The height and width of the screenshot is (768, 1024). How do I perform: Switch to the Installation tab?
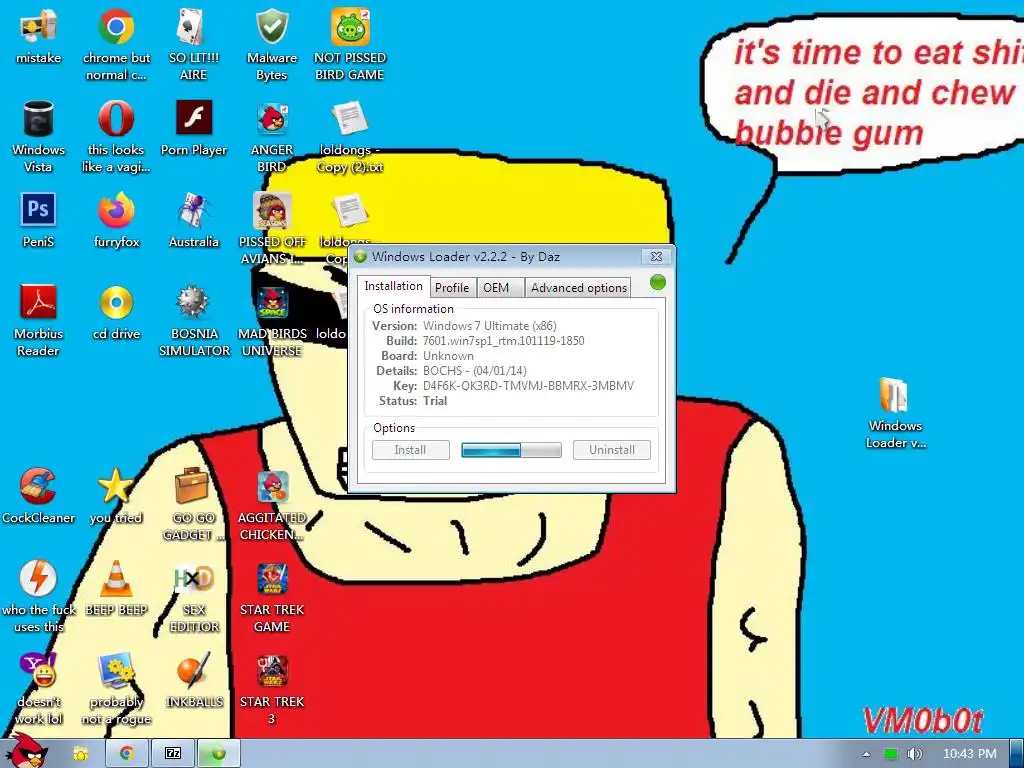click(393, 286)
